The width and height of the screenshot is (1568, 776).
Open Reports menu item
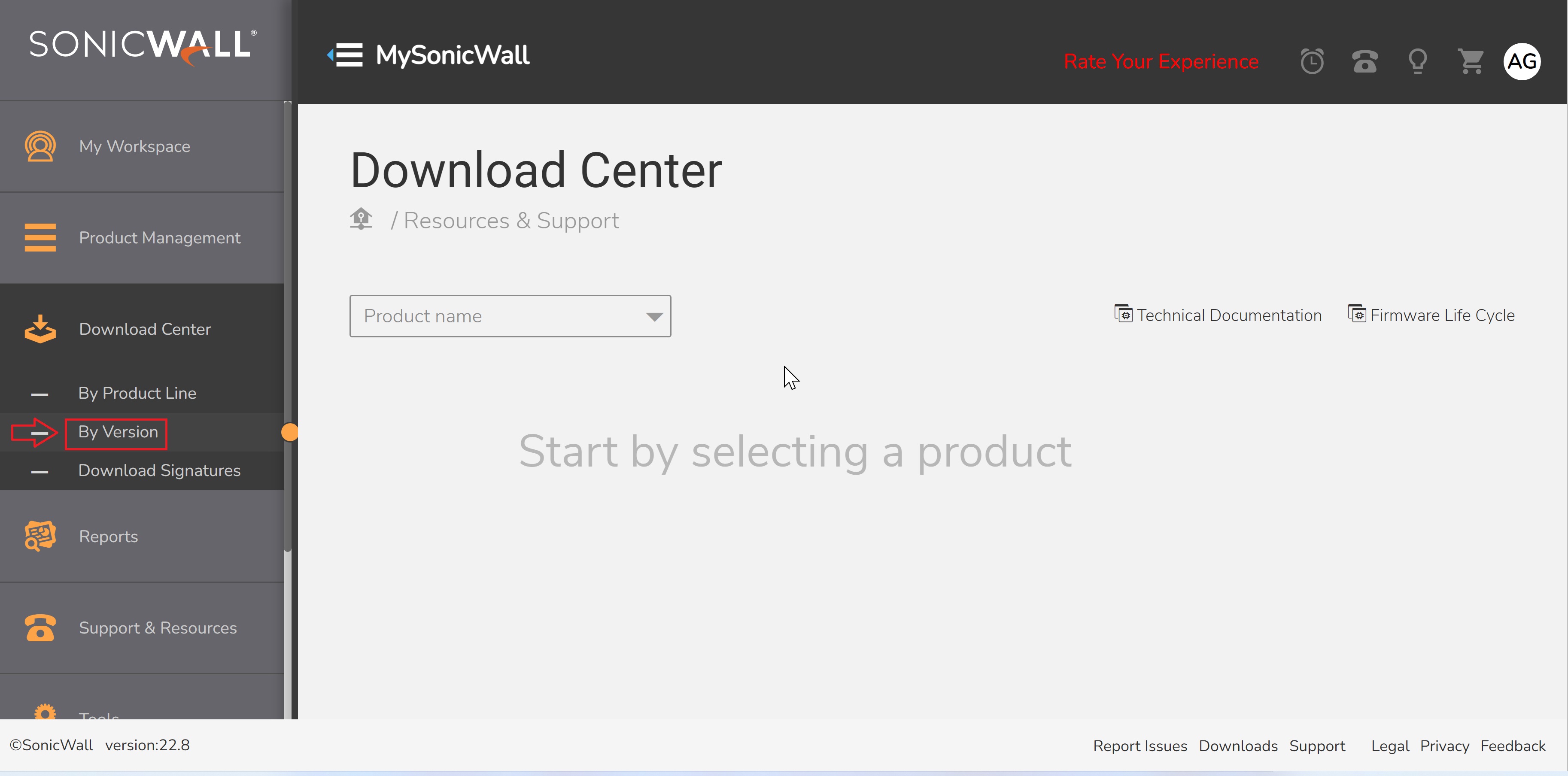point(142,536)
